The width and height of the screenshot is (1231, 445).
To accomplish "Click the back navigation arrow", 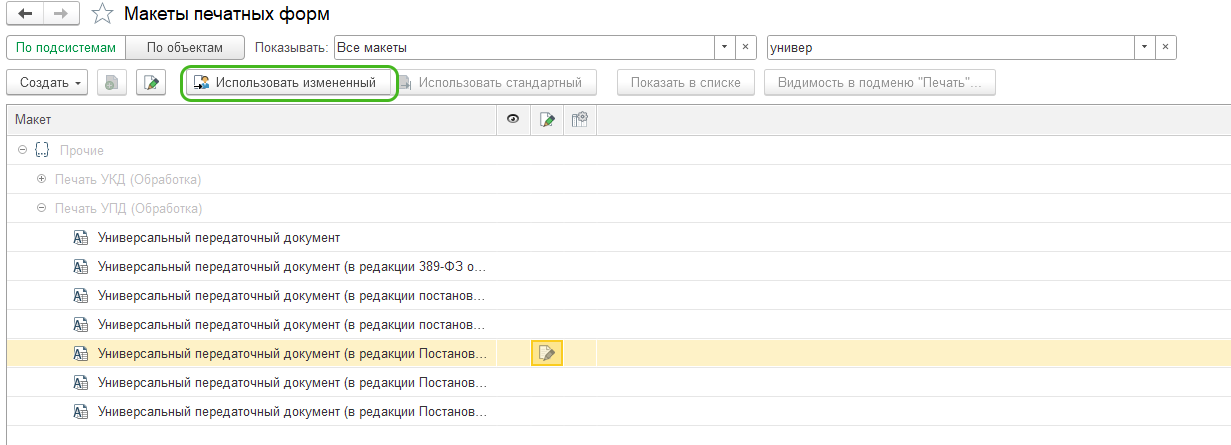I will click(x=25, y=14).
